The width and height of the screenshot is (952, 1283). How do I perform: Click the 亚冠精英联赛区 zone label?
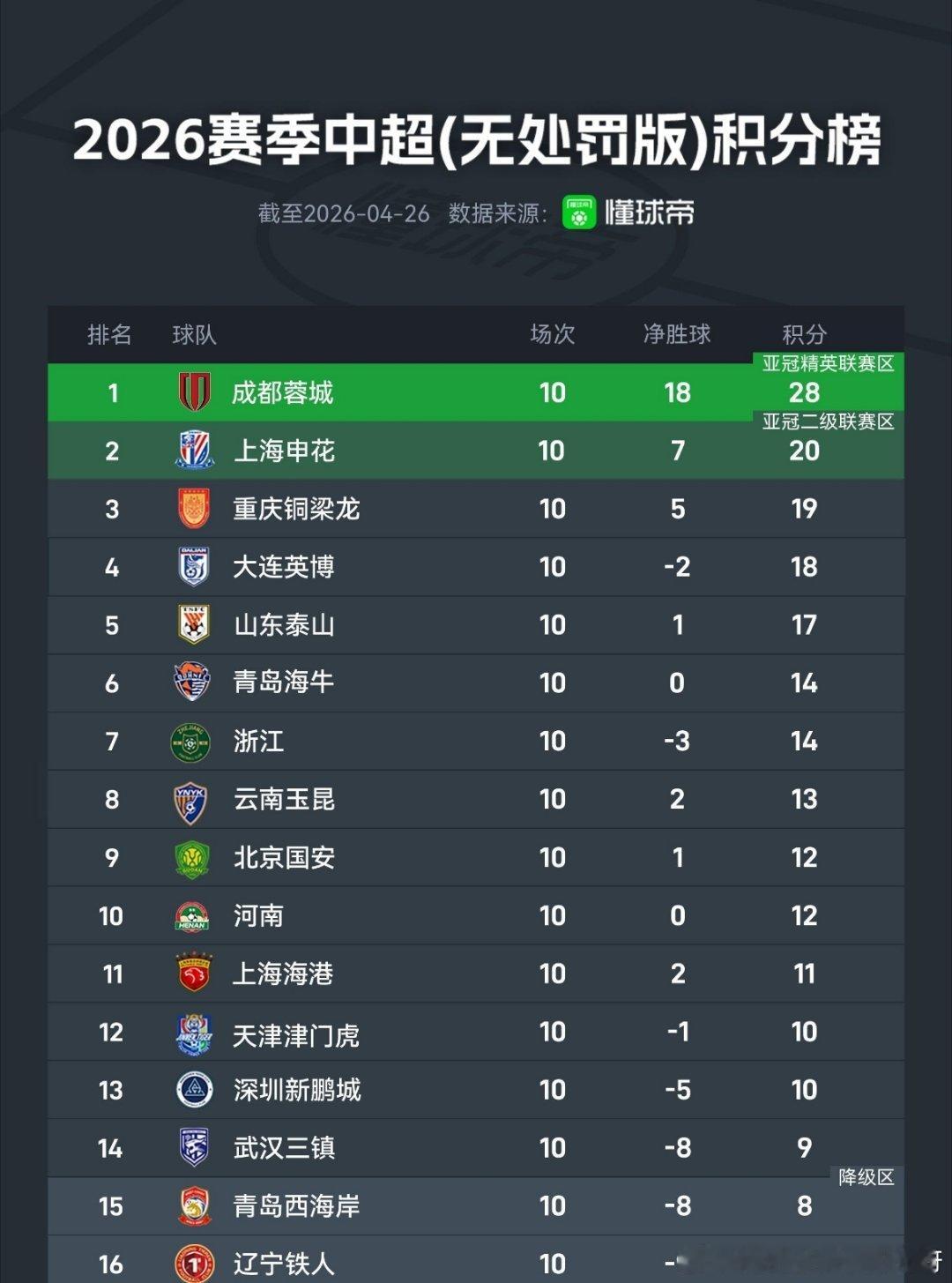tap(829, 363)
